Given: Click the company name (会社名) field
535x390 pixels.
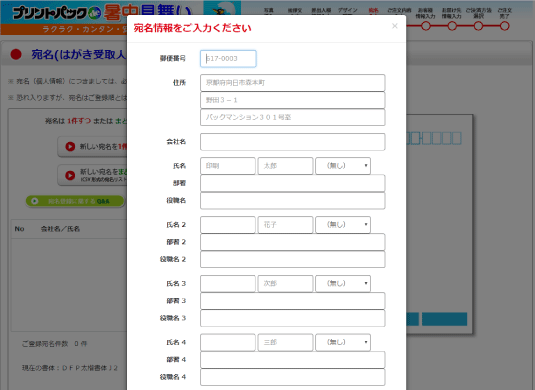Looking at the screenshot, I should [x=293, y=142].
